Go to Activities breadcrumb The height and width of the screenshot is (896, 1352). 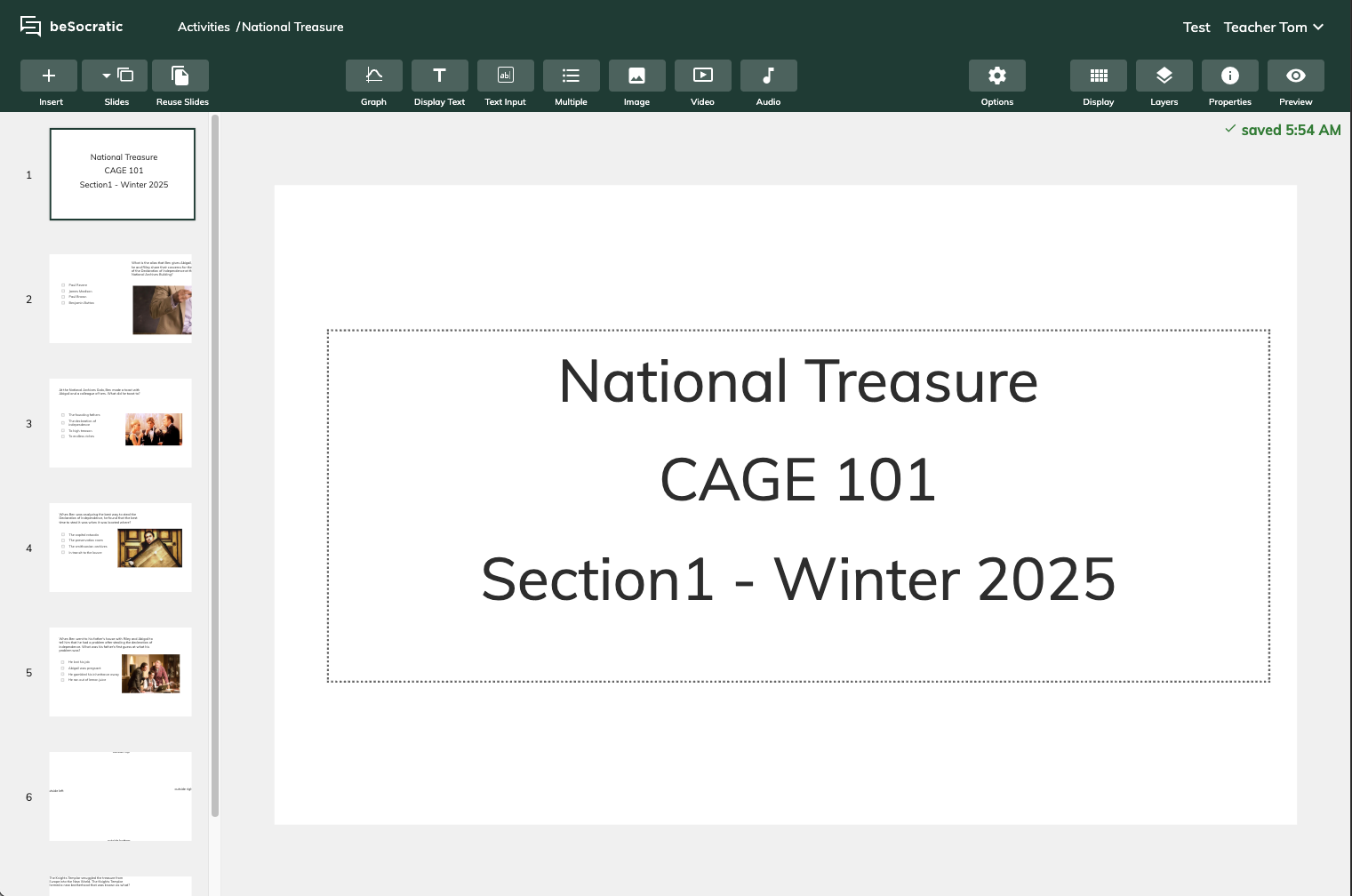click(204, 27)
